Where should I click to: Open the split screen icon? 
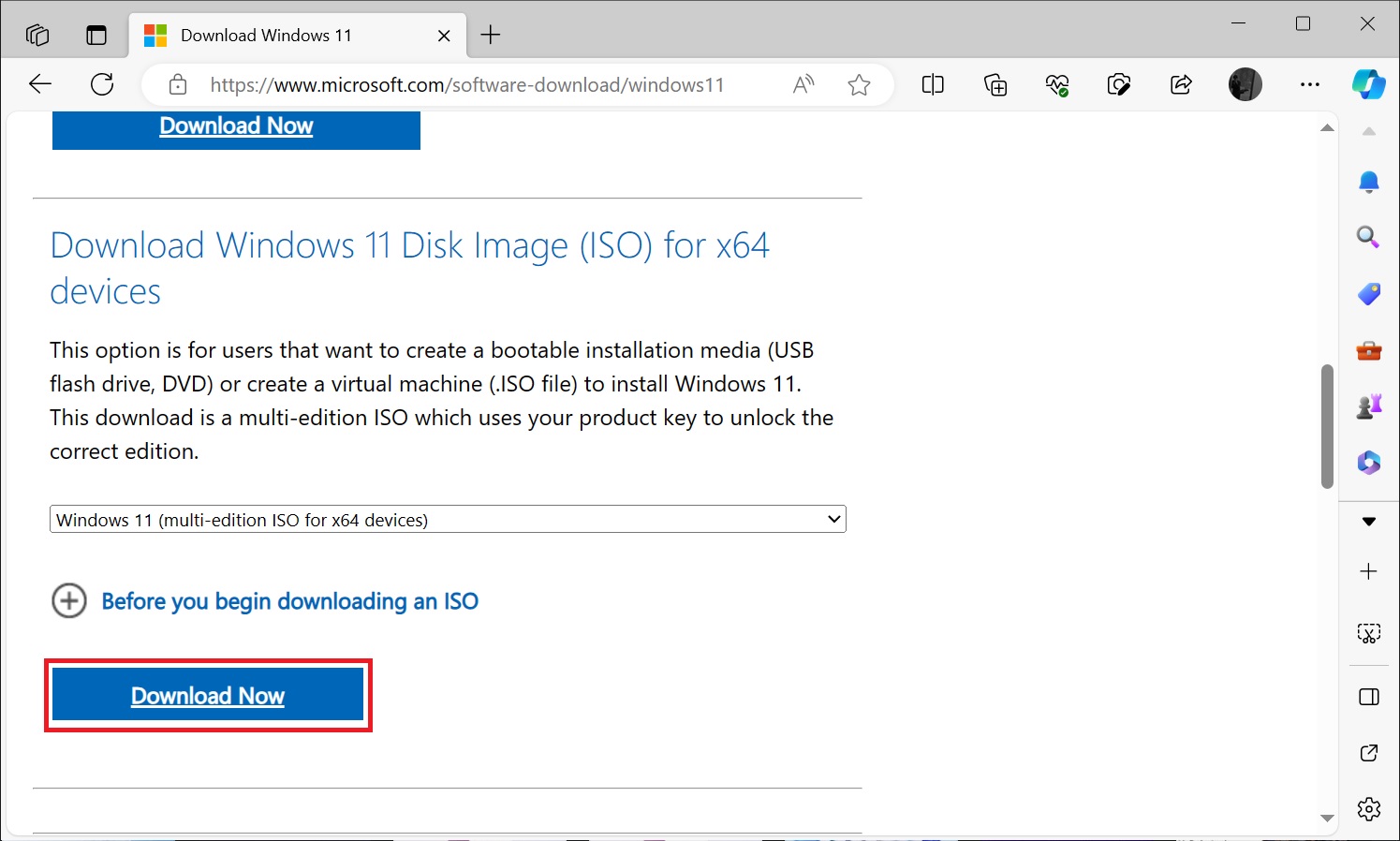click(x=933, y=84)
